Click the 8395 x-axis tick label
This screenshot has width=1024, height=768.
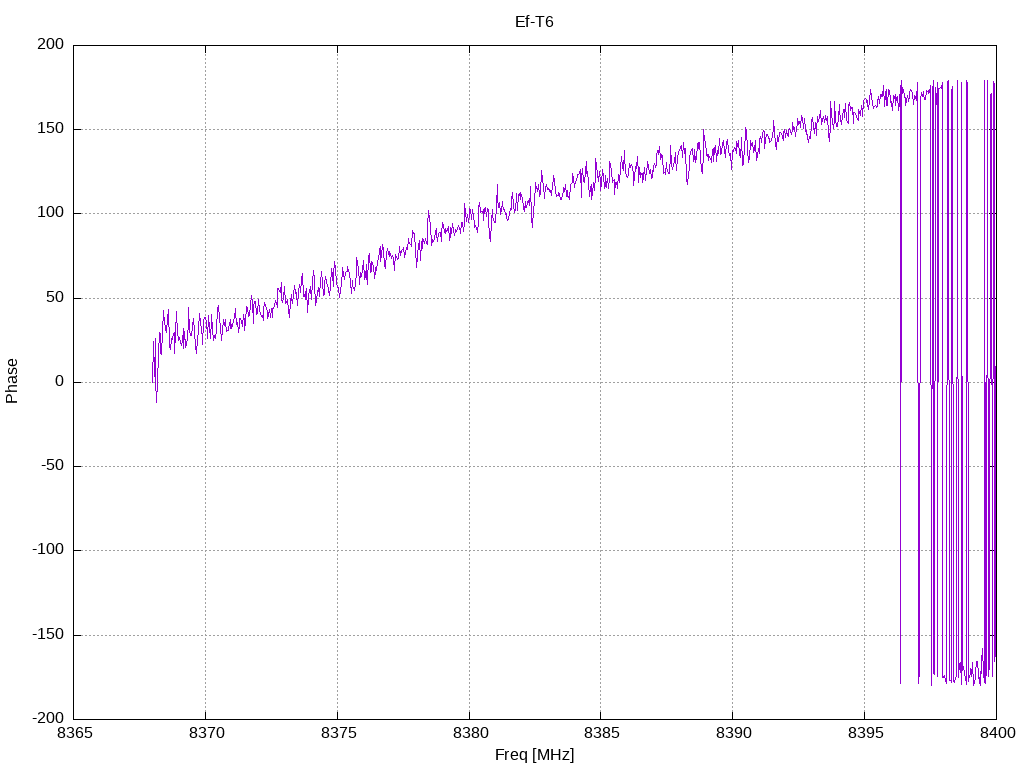(864, 734)
